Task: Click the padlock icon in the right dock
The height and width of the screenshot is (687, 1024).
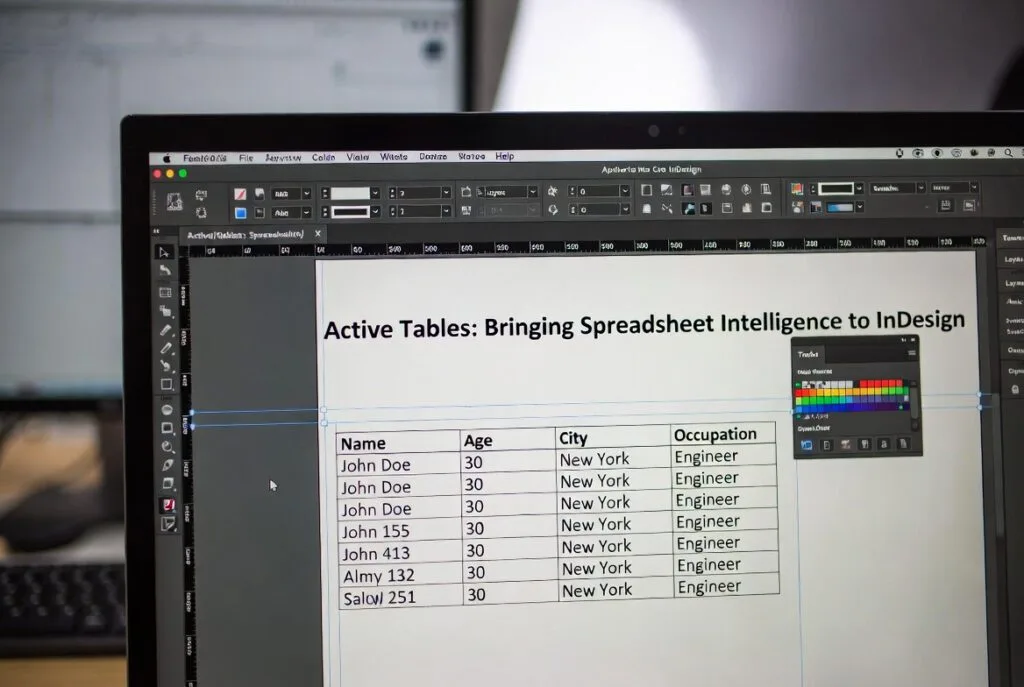Action: (1015, 389)
